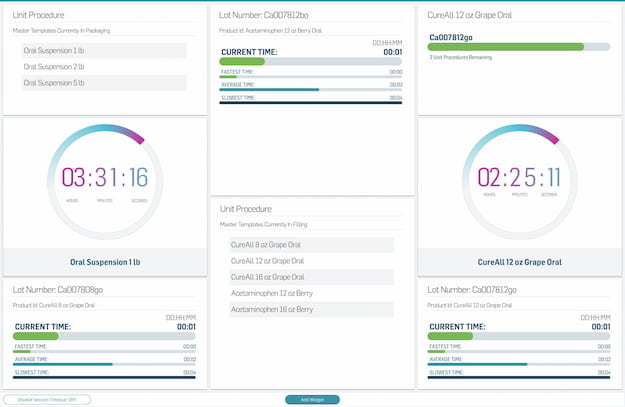Screen dimensions: 625x407
Task: Click the Add Widget button
Action: [312, 399]
